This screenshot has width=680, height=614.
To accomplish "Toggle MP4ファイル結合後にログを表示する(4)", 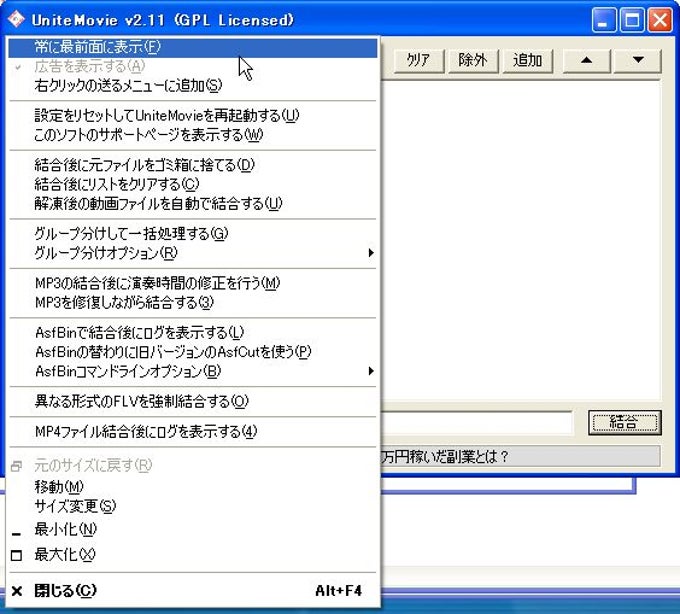I will tap(193, 432).
